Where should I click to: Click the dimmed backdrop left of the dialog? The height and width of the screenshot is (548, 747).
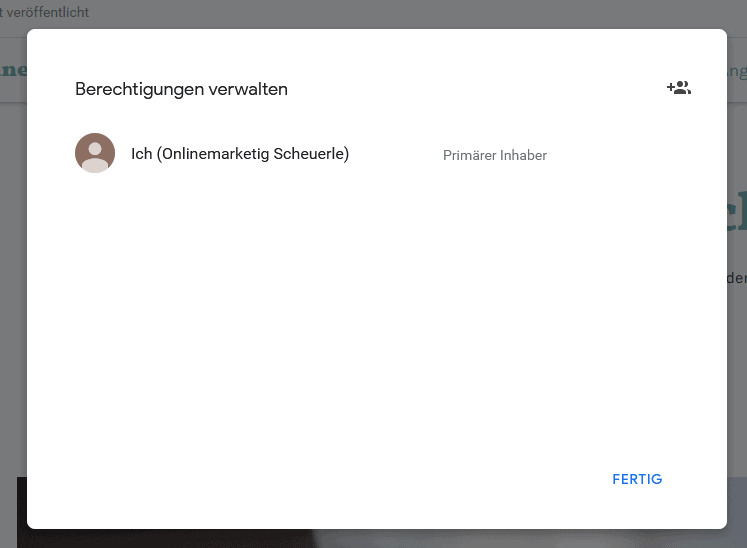(x=12, y=300)
